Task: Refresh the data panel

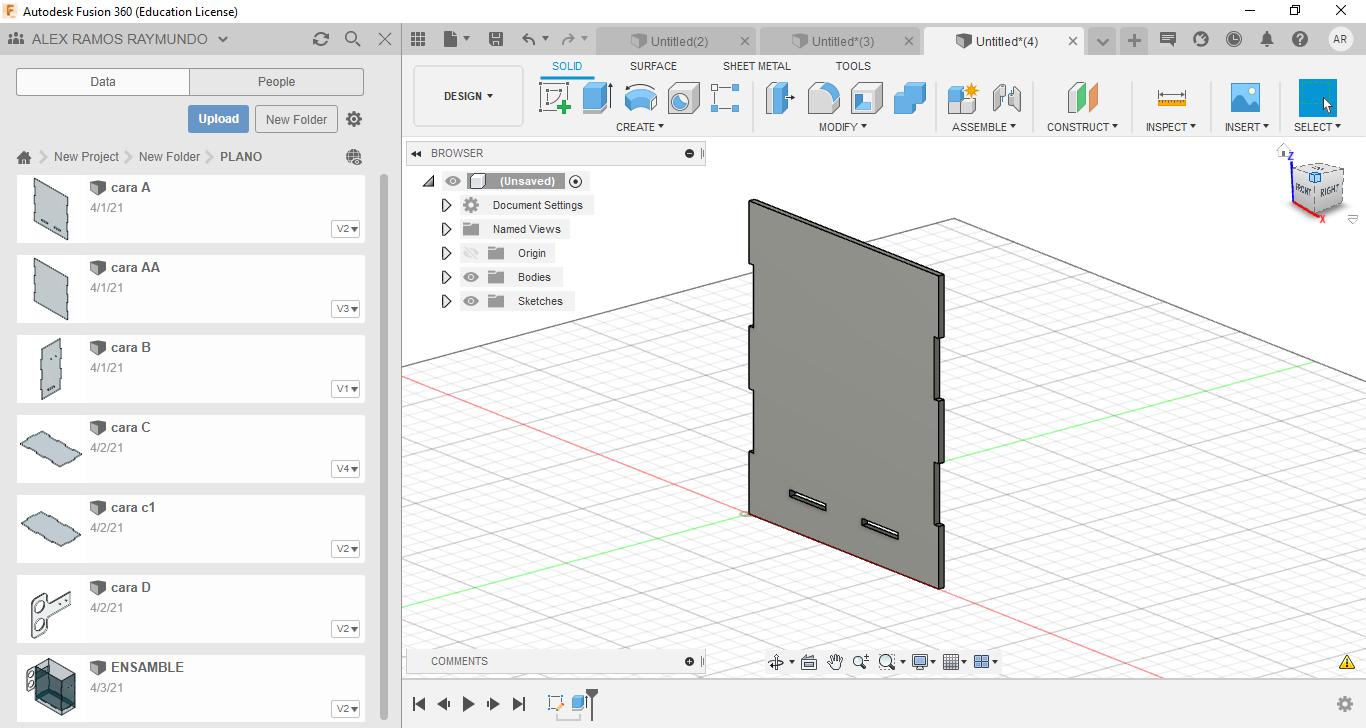Action: pos(320,39)
